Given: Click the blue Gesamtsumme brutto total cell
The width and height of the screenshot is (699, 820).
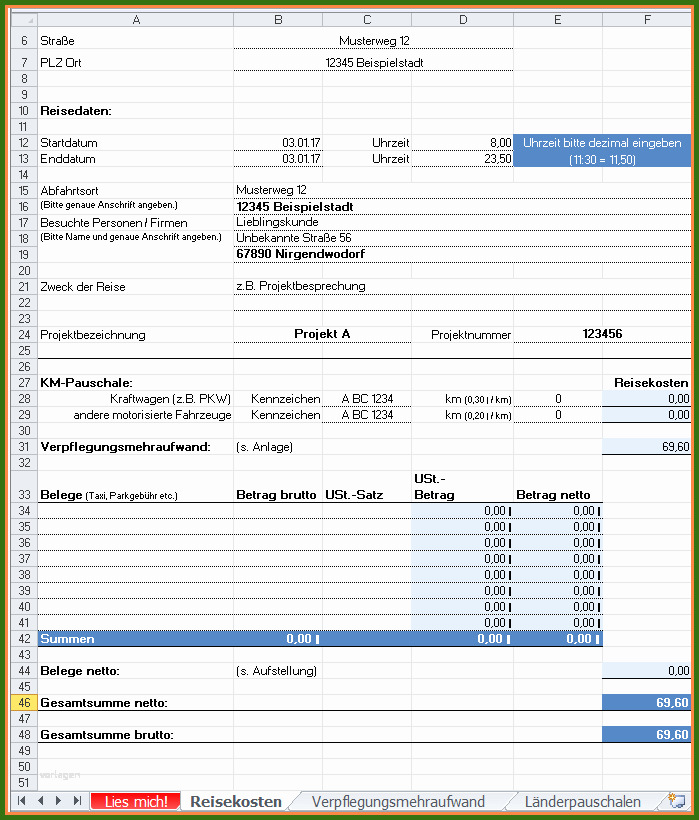Looking at the screenshot, I should [x=646, y=735].
